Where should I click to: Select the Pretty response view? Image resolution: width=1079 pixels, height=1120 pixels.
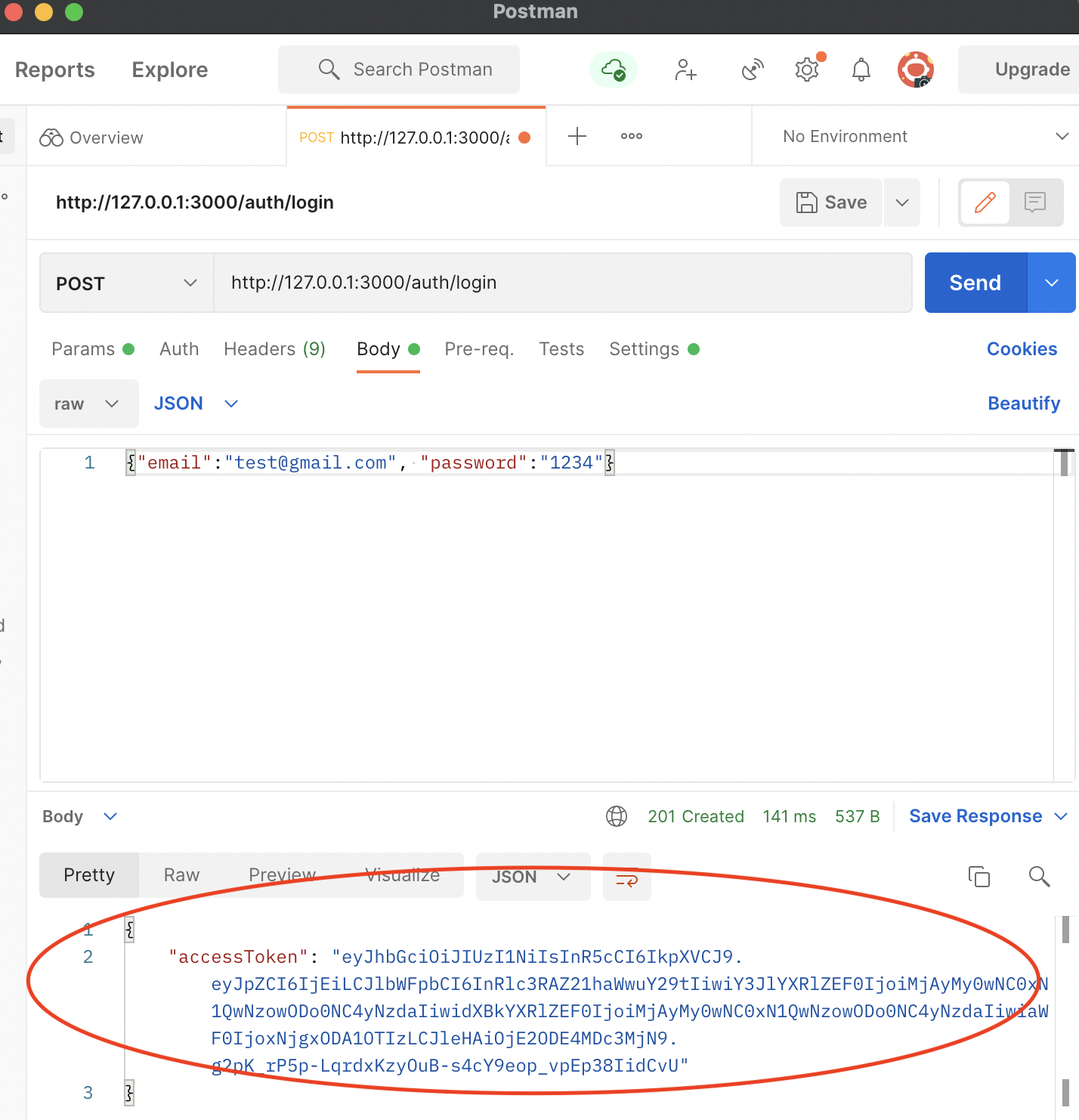[89, 875]
